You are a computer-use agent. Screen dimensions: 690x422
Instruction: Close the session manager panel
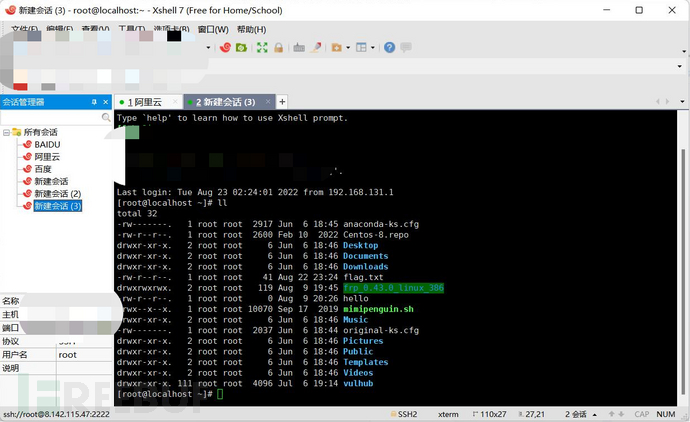click(x=106, y=102)
